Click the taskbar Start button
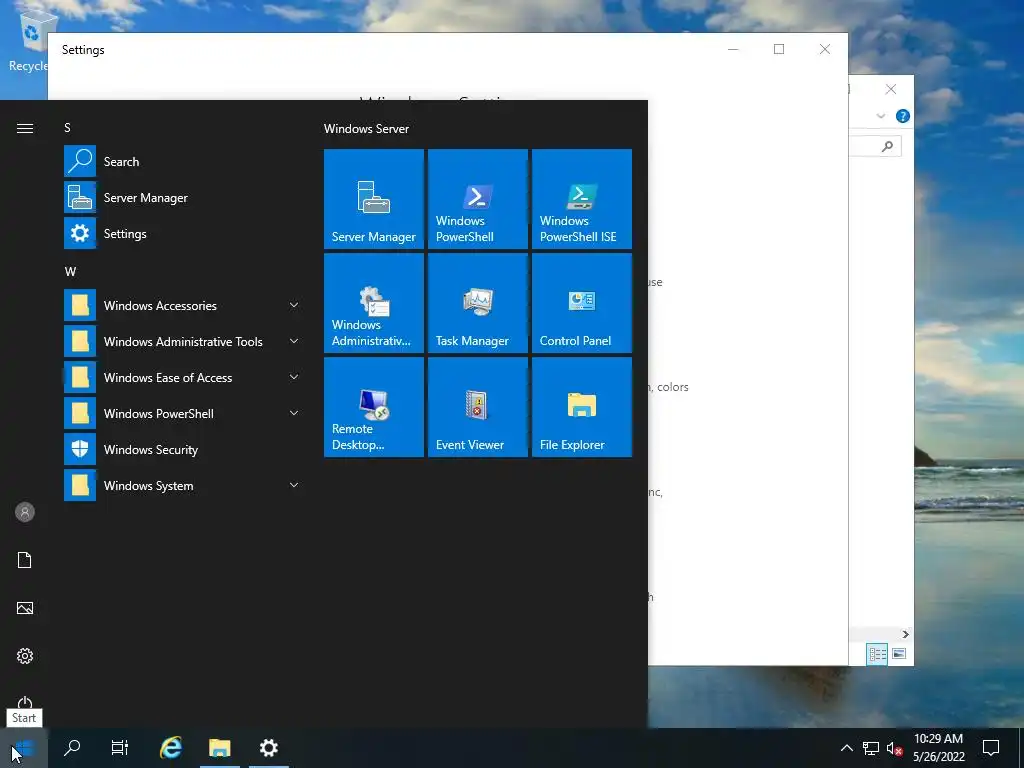This screenshot has width=1024, height=768. (x=24, y=748)
